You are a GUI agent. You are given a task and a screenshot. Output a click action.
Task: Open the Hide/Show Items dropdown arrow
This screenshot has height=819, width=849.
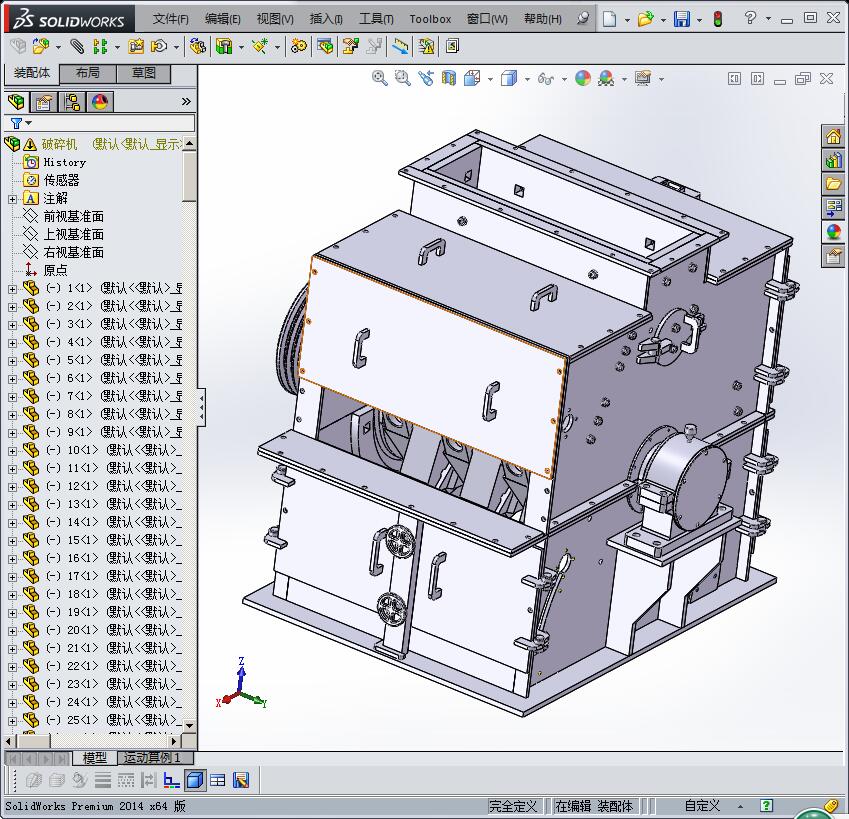pyautogui.click(x=564, y=80)
